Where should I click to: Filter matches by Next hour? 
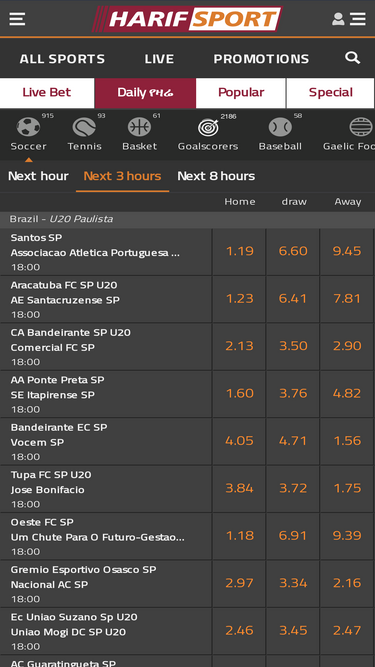pos(38,176)
